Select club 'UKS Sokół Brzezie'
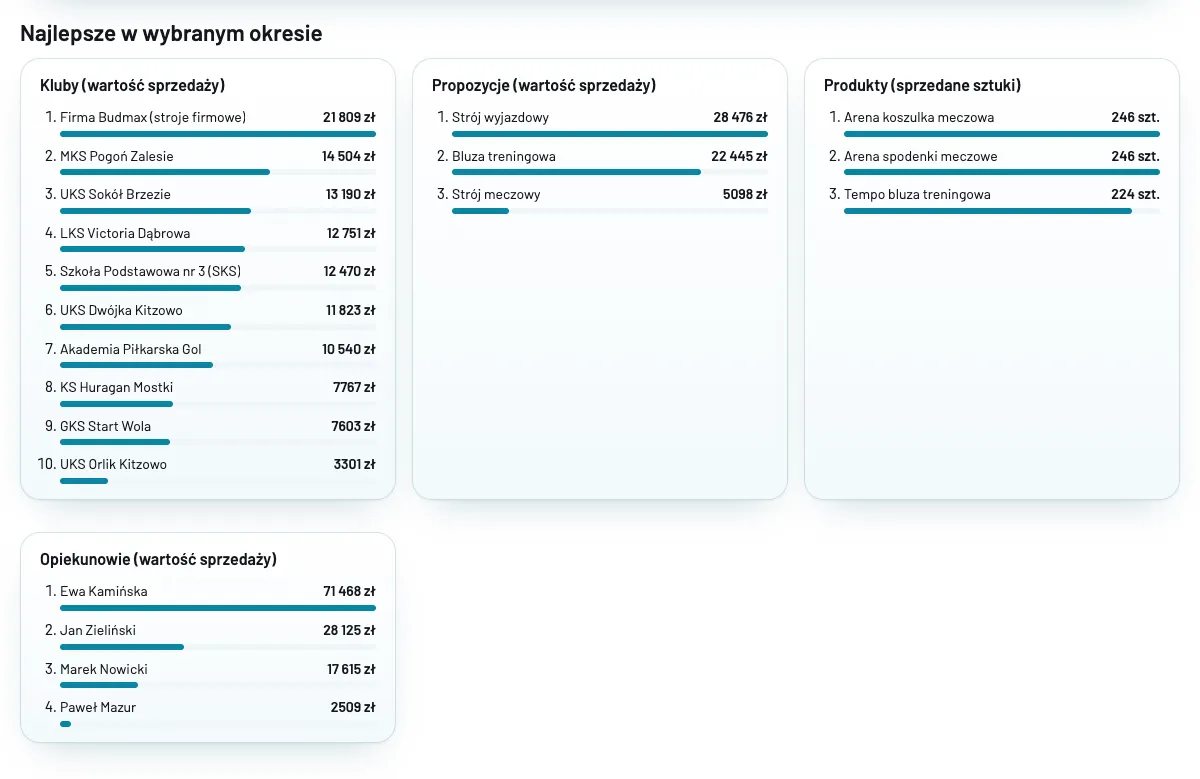This screenshot has height=779, width=1200. (x=115, y=194)
